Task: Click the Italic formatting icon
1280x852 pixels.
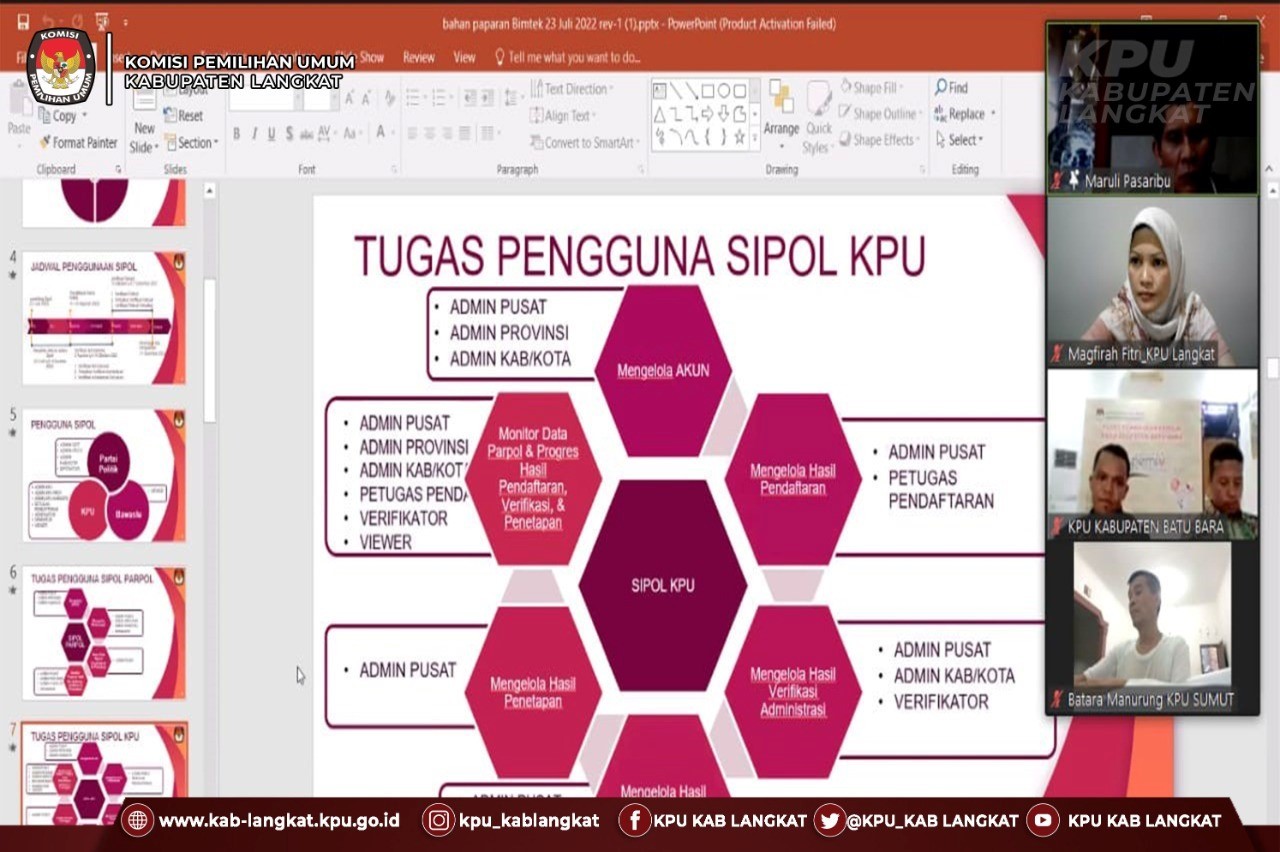Action: pos(254,134)
